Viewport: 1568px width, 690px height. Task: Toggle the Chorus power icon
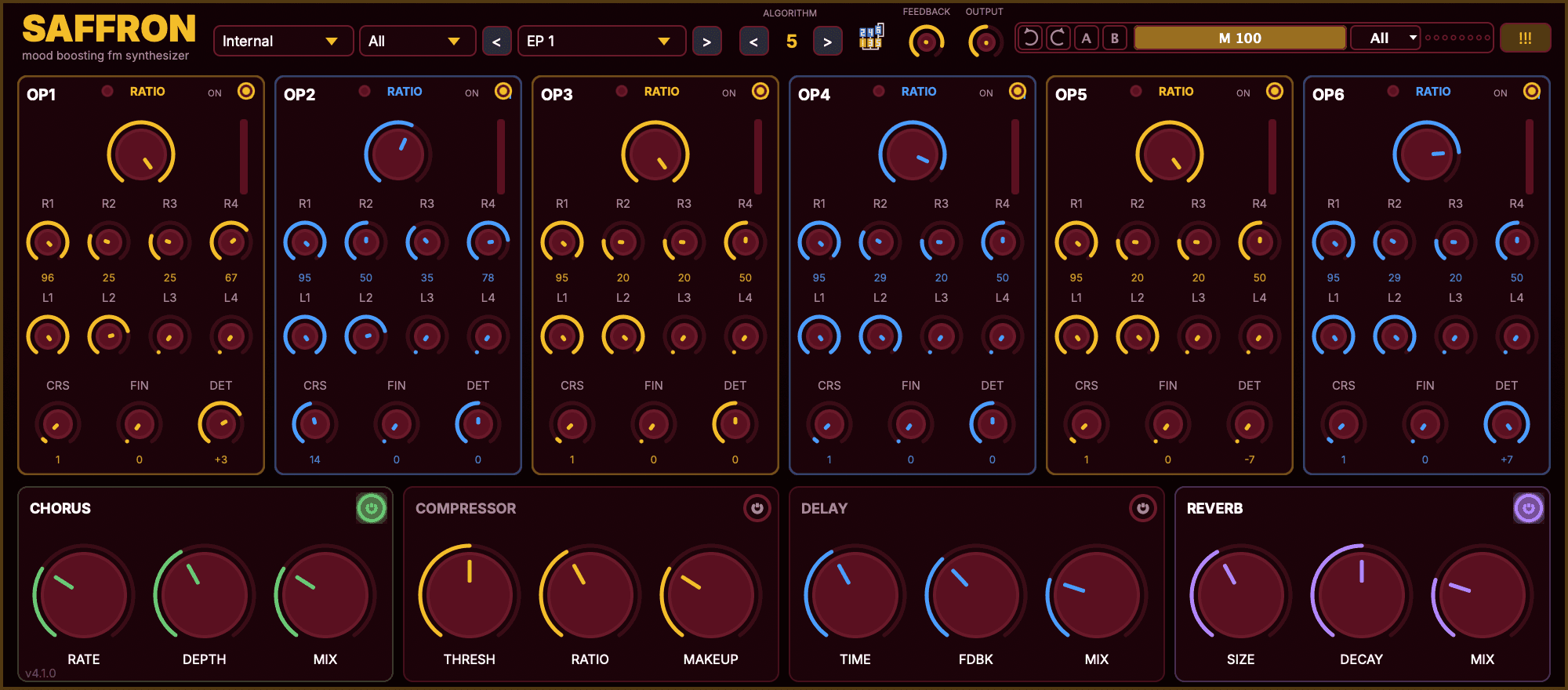tap(372, 508)
